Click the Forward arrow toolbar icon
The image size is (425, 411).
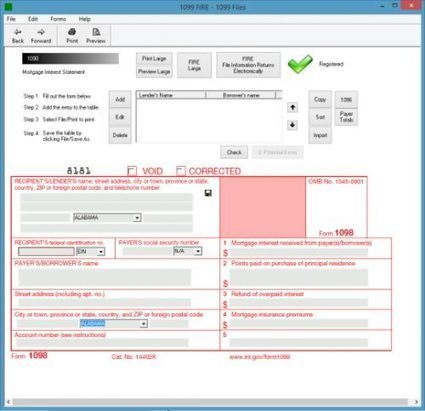[41, 32]
